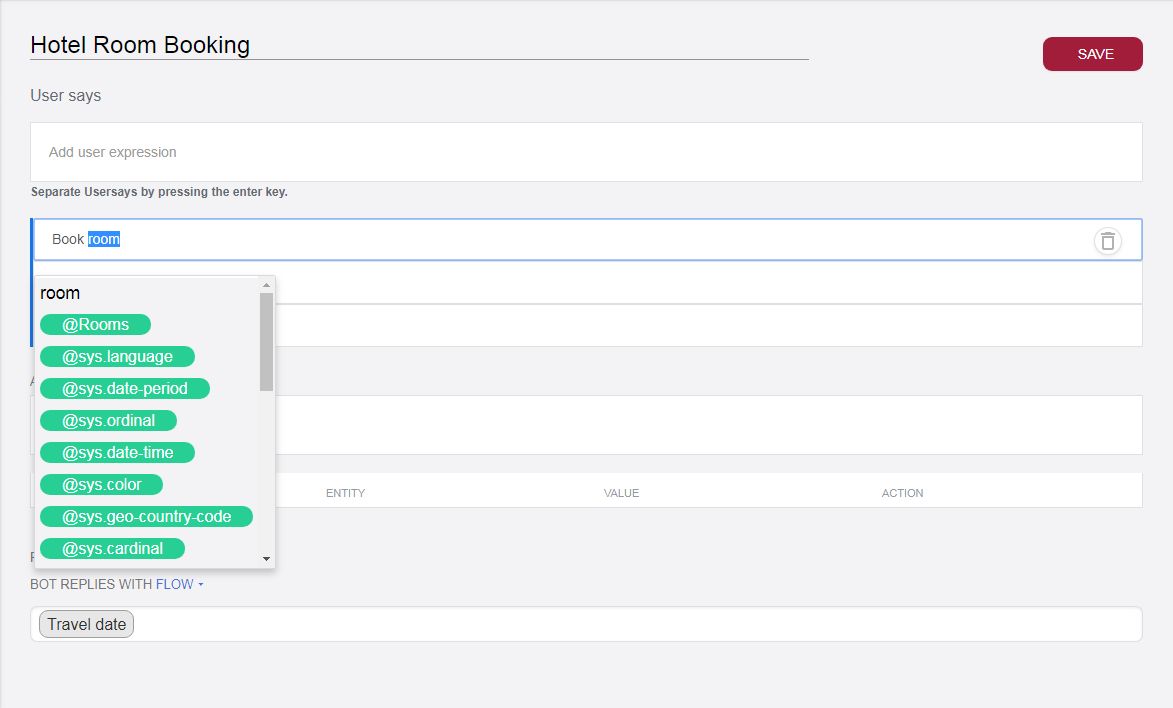
Task: Choose @sys.language entity option
Action: (117, 356)
